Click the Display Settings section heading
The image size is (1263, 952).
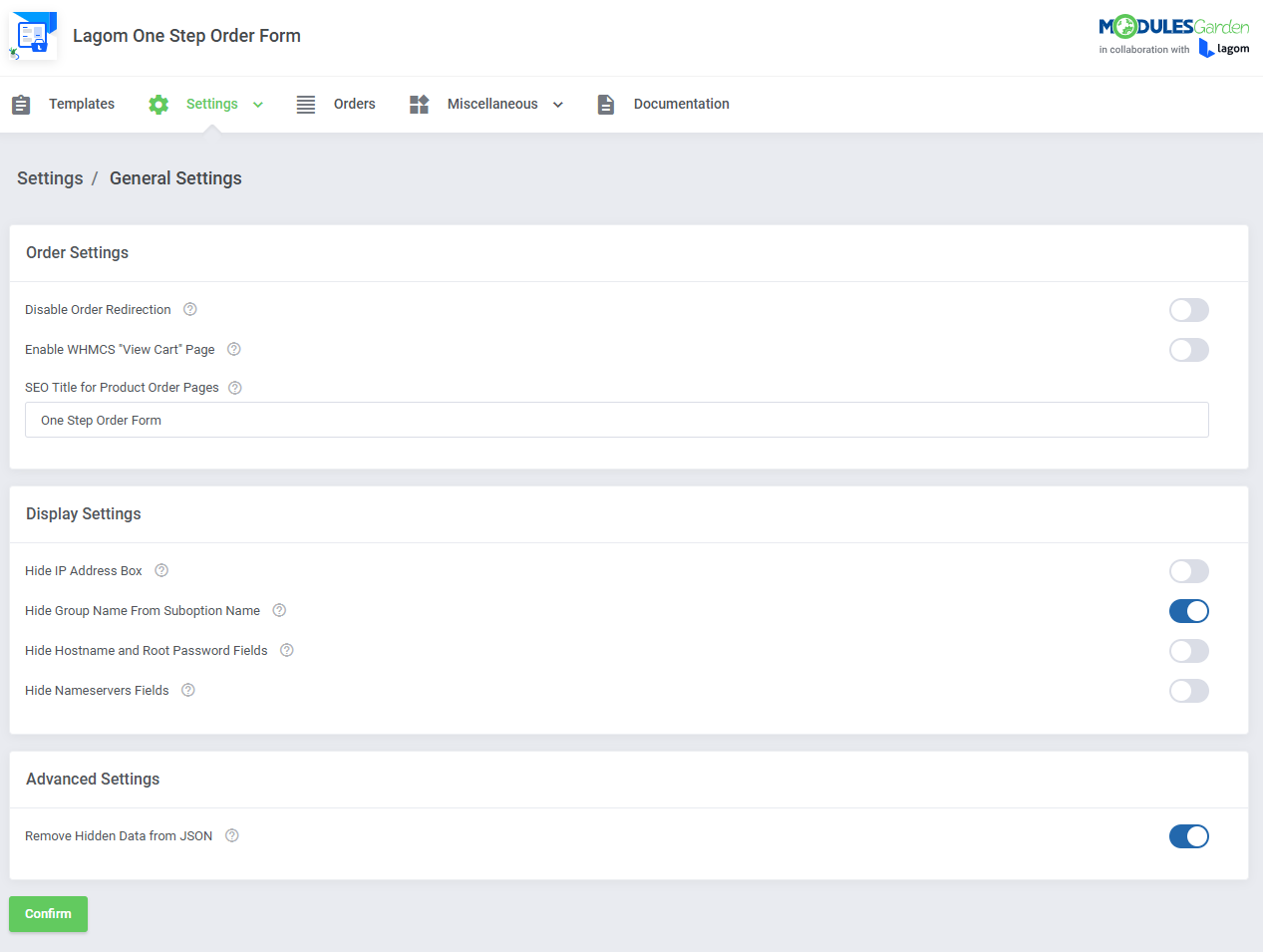pyautogui.click(x=84, y=514)
